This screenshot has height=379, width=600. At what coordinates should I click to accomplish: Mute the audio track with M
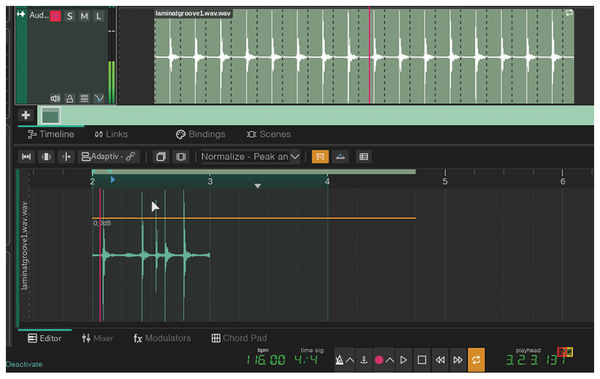[84, 16]
